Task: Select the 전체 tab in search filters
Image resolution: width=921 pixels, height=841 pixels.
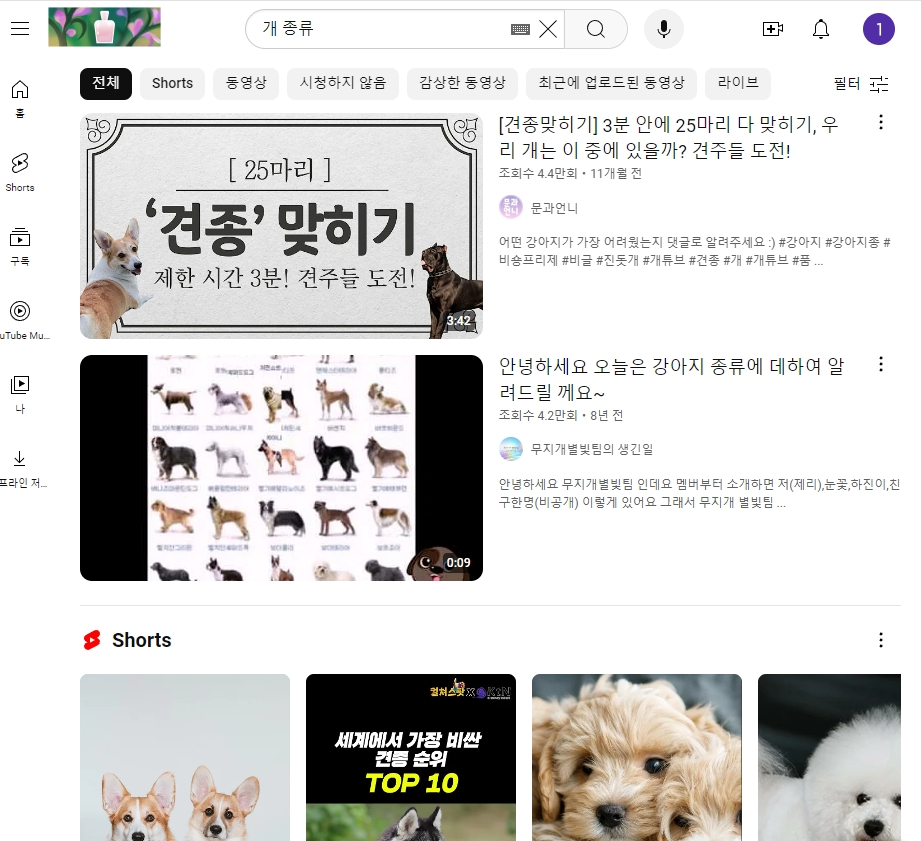Action: point(105,84)
